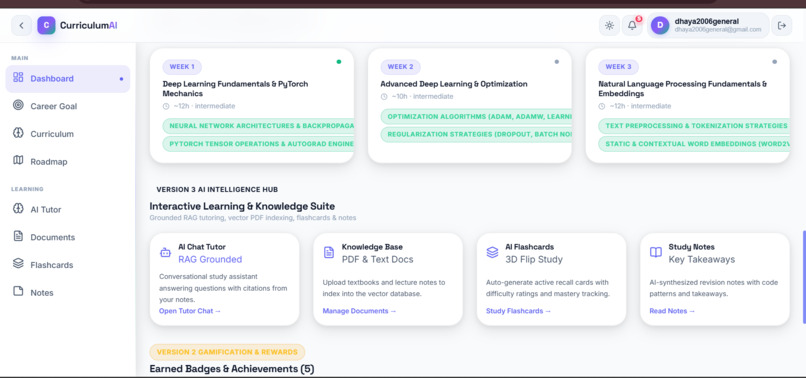806x378 pixels.
Task: Click 'Text Preprocessing & Tokenization Strategies' tag
Action: pyautogui.click(x=694, y=125)
